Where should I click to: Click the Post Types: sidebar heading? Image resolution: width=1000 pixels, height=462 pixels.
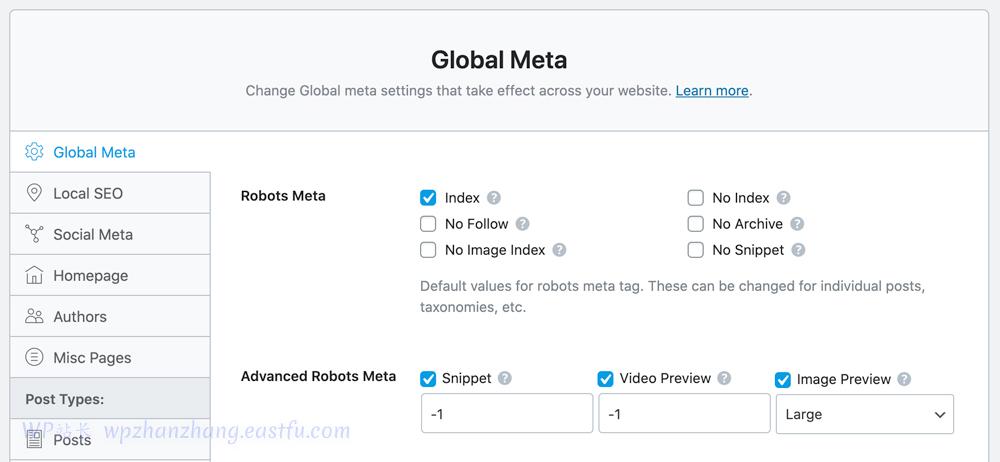(x=64, y=399)
